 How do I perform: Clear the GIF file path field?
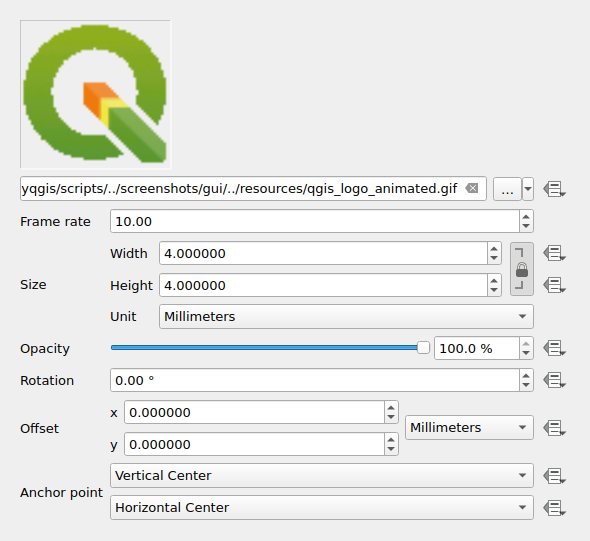pyautogui.click(x=472, y=188)
